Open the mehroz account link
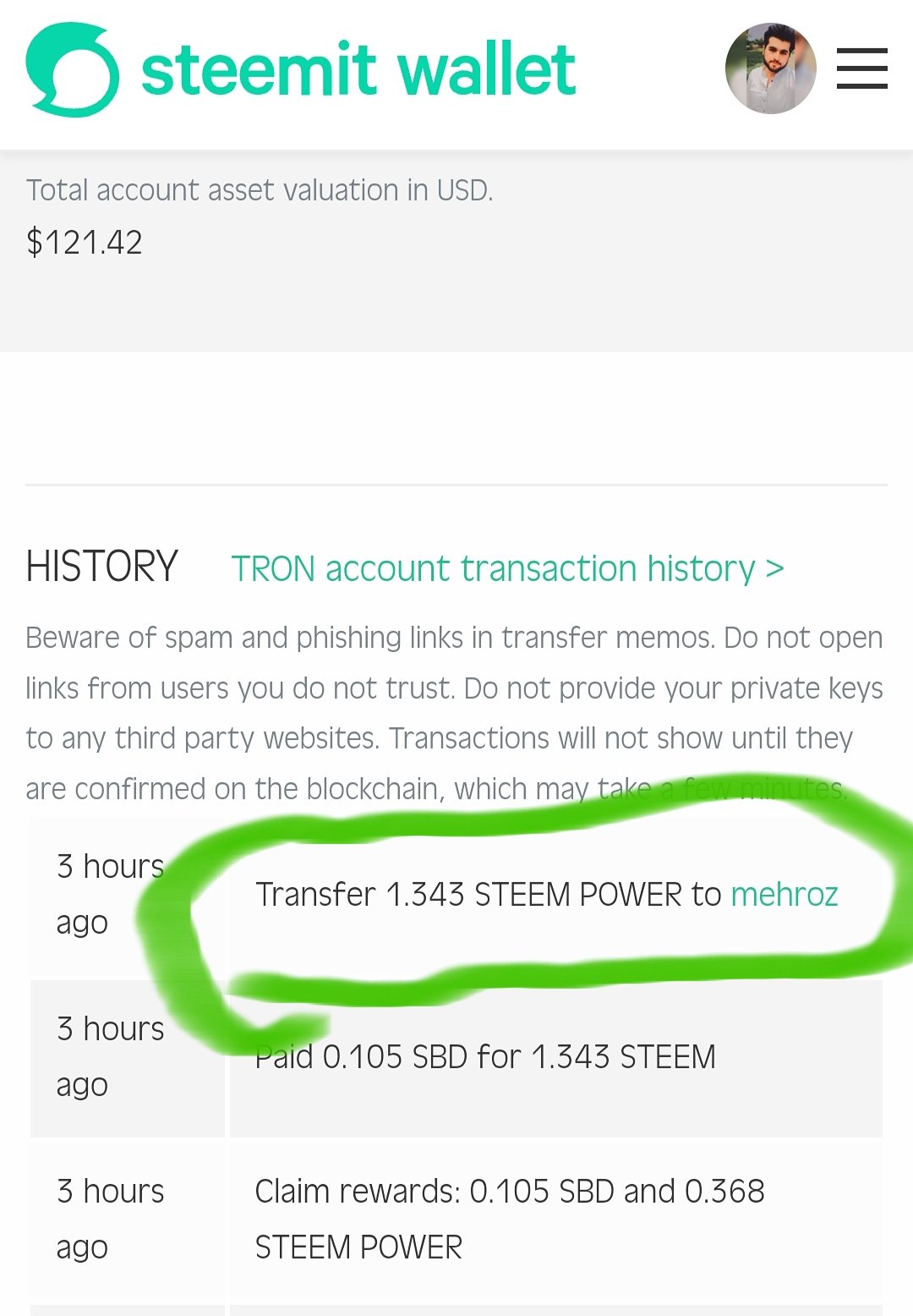Screen dimensions: 913x1316 (x=785, y=894)
